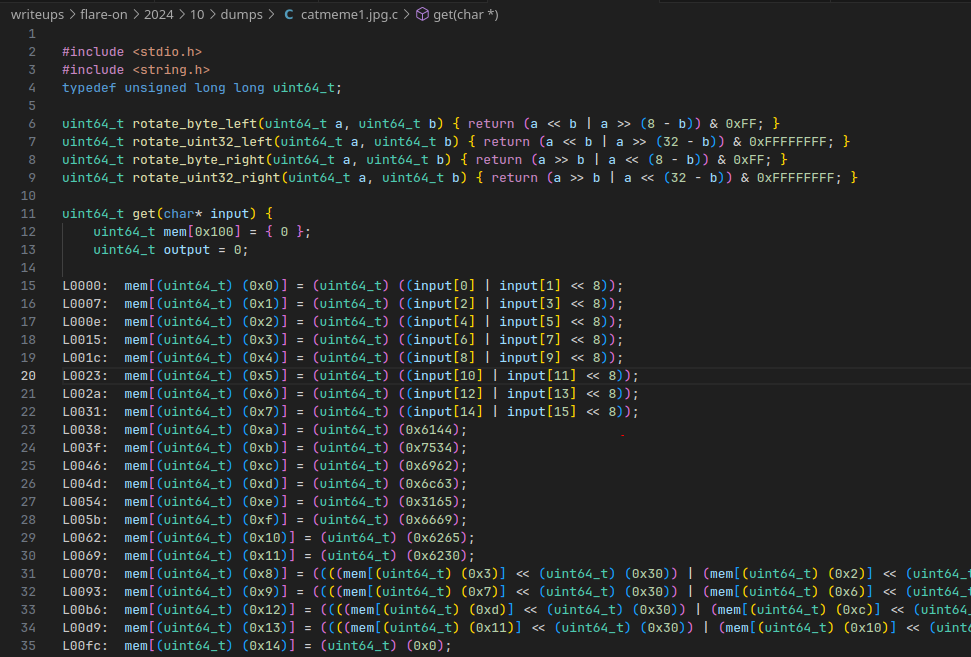Click the L0093: label
971x657 pixels.
coord(85,592)
